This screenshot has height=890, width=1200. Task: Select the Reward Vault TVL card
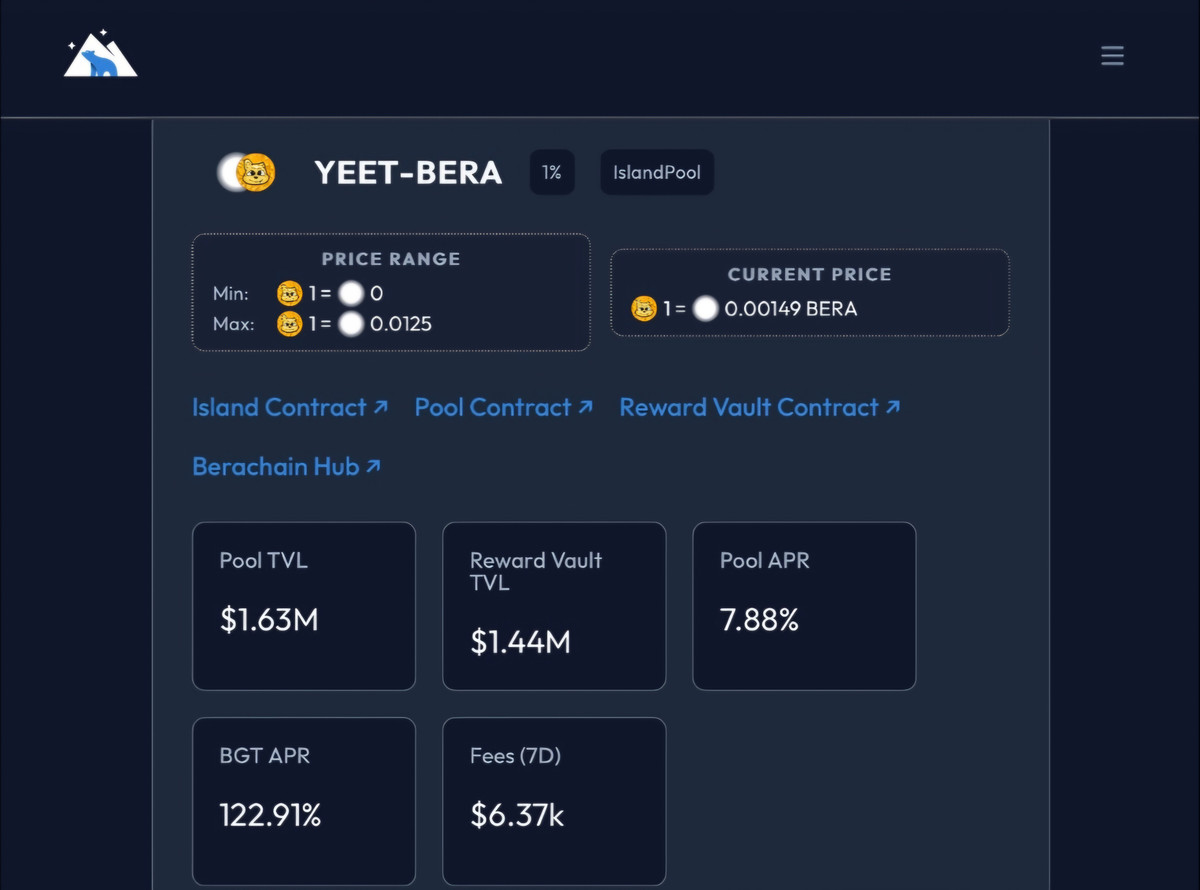(554, 606)
